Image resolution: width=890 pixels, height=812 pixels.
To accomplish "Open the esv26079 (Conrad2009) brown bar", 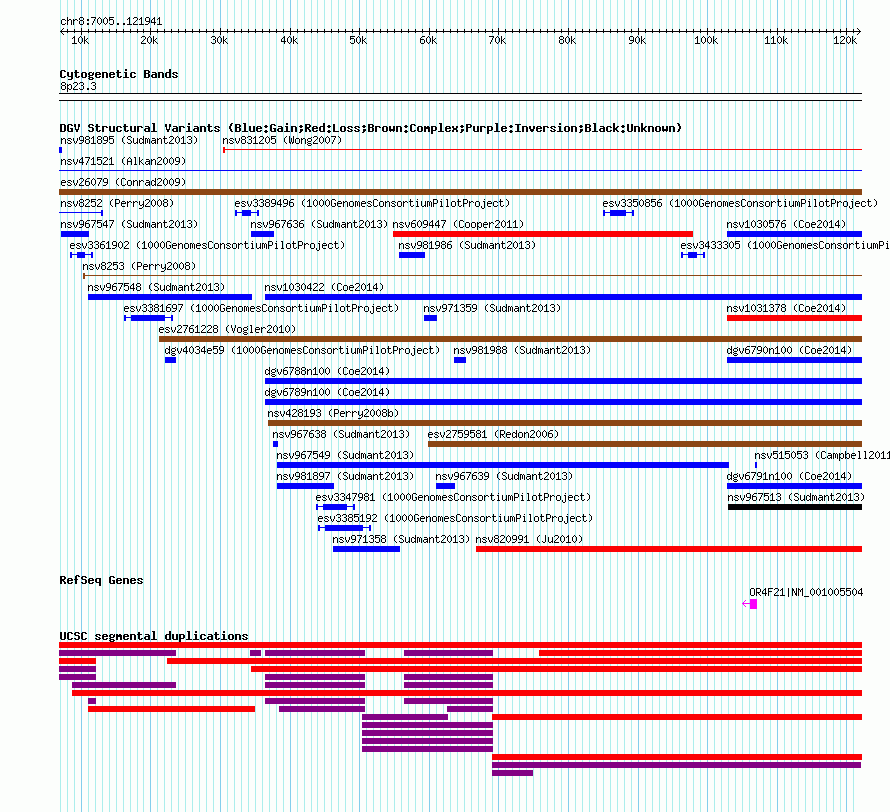I will click(x=460, y=192).
